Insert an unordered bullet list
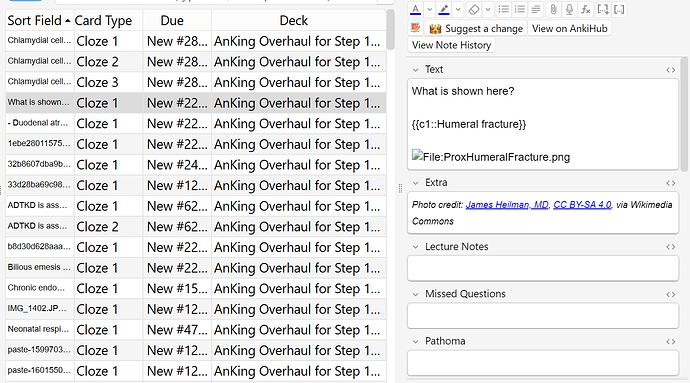 (x=503, y=9)
